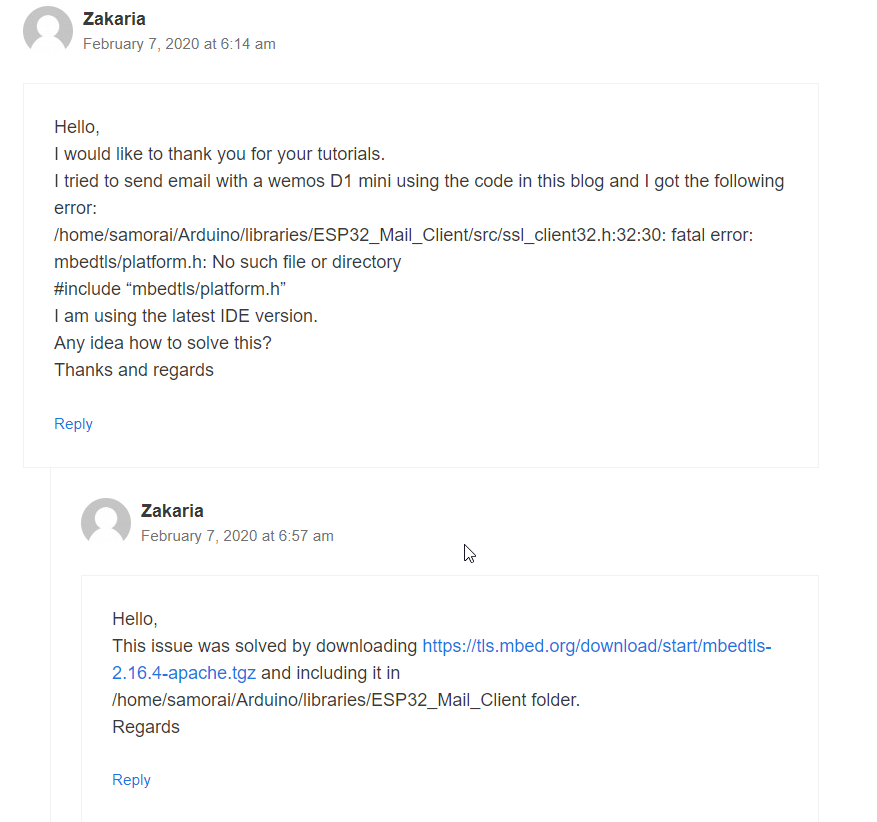Click Zakaria's avatar on the 6:14 am comment
Screen dimensions: 877x822
pos(48,30)
